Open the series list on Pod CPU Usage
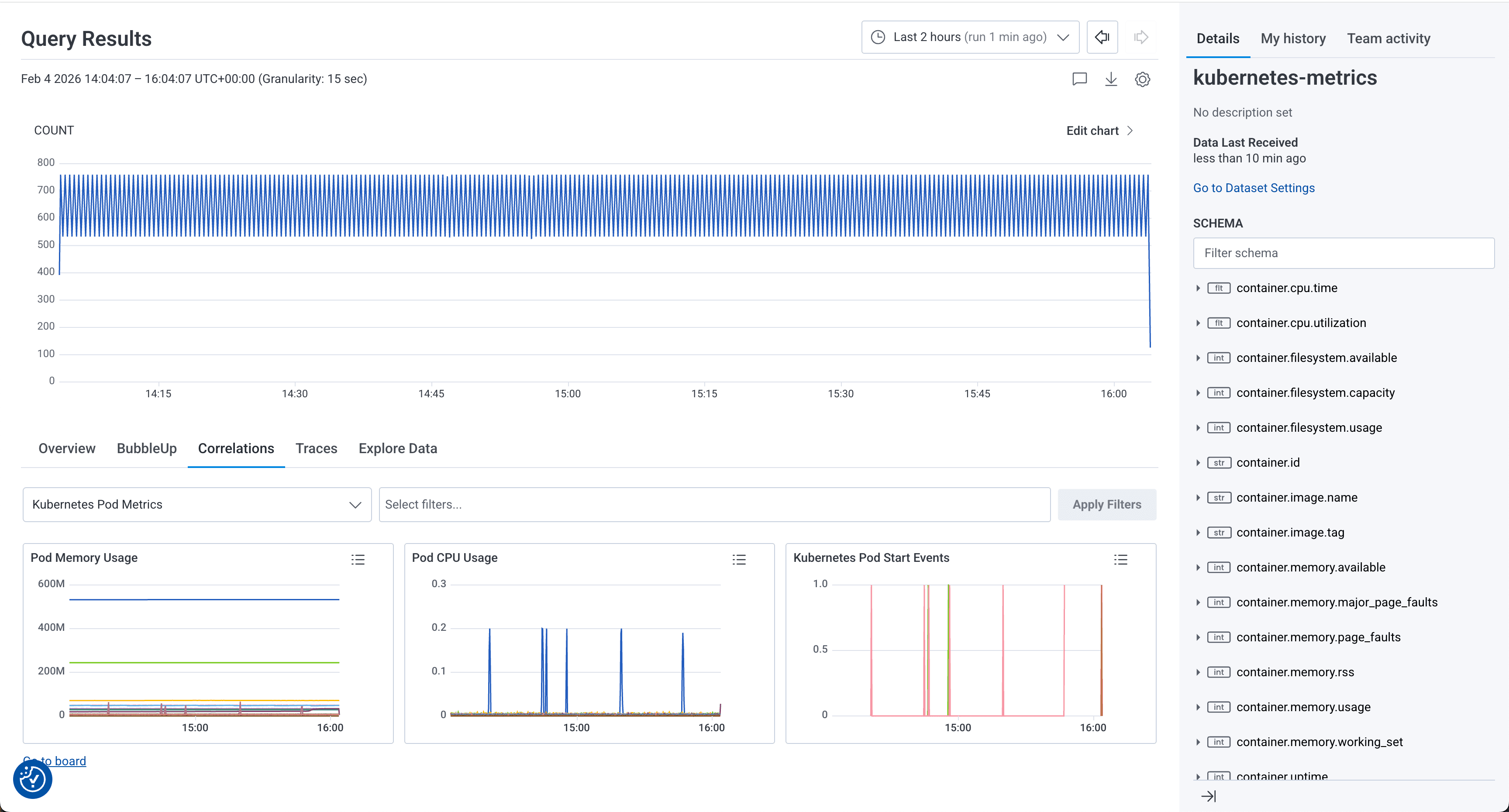The height and width of the screenshot is (812, 1509). point(739,560)
